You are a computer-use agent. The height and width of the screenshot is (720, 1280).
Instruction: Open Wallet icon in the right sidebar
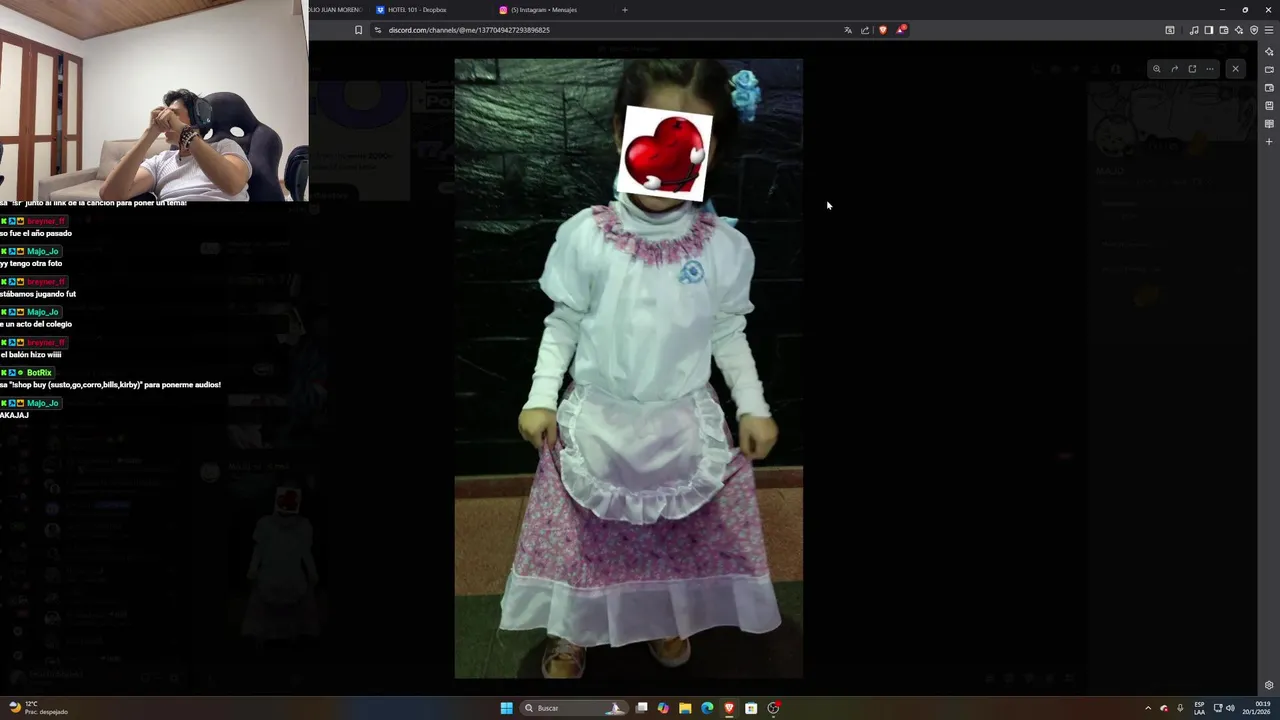(1269, 88)
